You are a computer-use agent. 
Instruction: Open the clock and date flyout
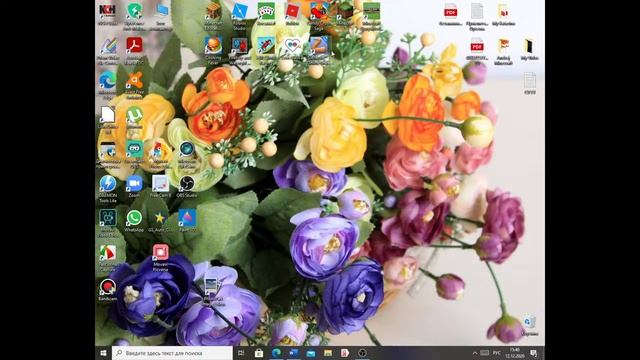coord(515,353)
